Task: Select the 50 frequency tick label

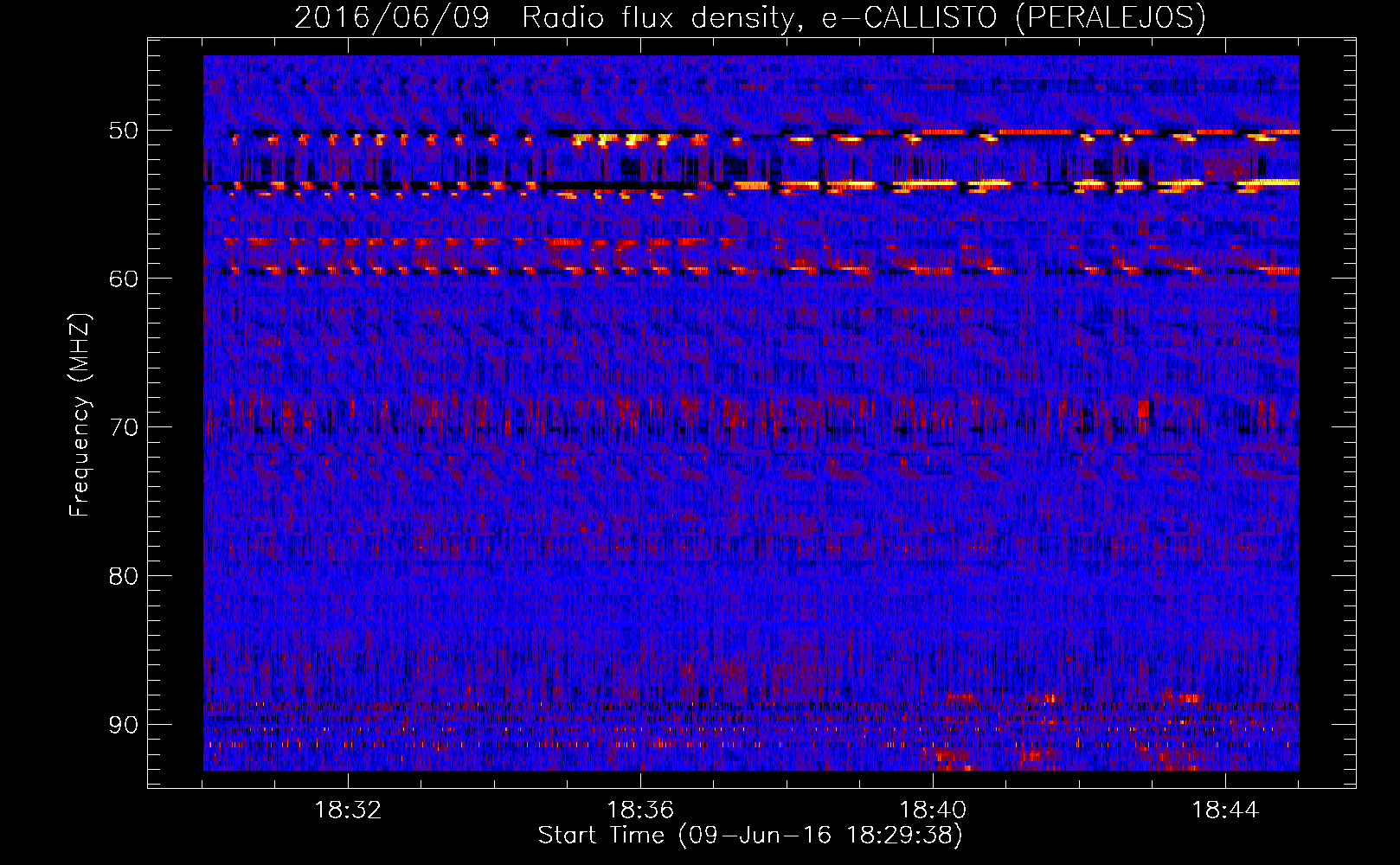Action: coord(123,131)
